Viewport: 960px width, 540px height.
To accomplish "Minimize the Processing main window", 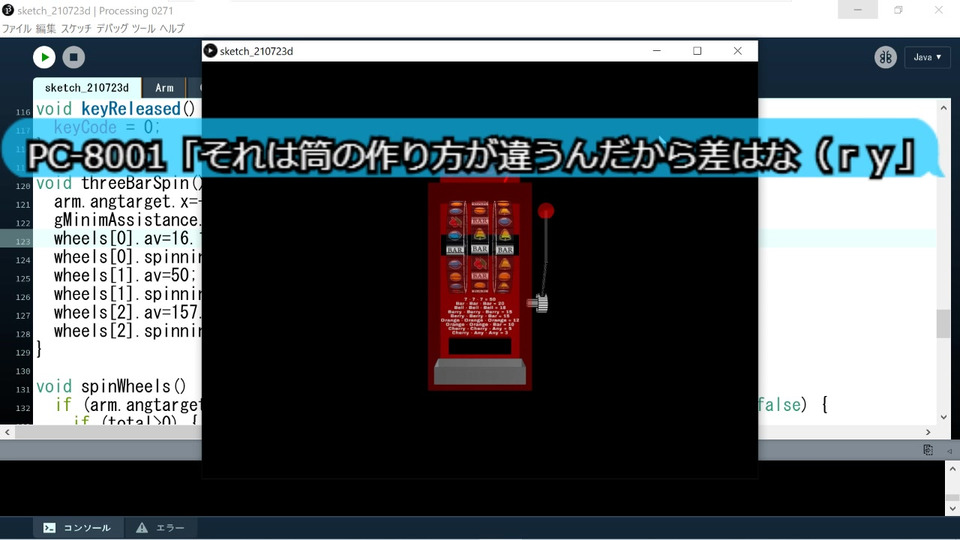I will [858, 10].
